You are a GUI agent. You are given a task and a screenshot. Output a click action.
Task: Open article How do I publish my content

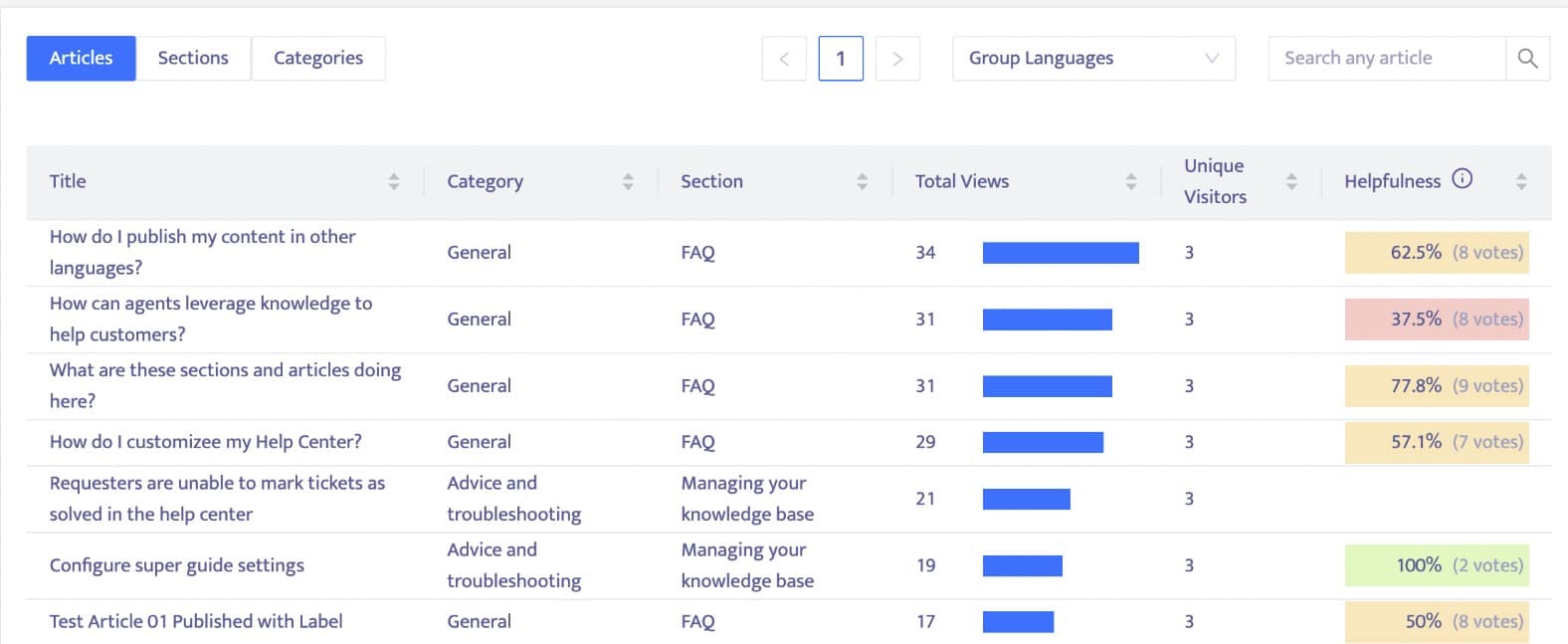(203, 252)
